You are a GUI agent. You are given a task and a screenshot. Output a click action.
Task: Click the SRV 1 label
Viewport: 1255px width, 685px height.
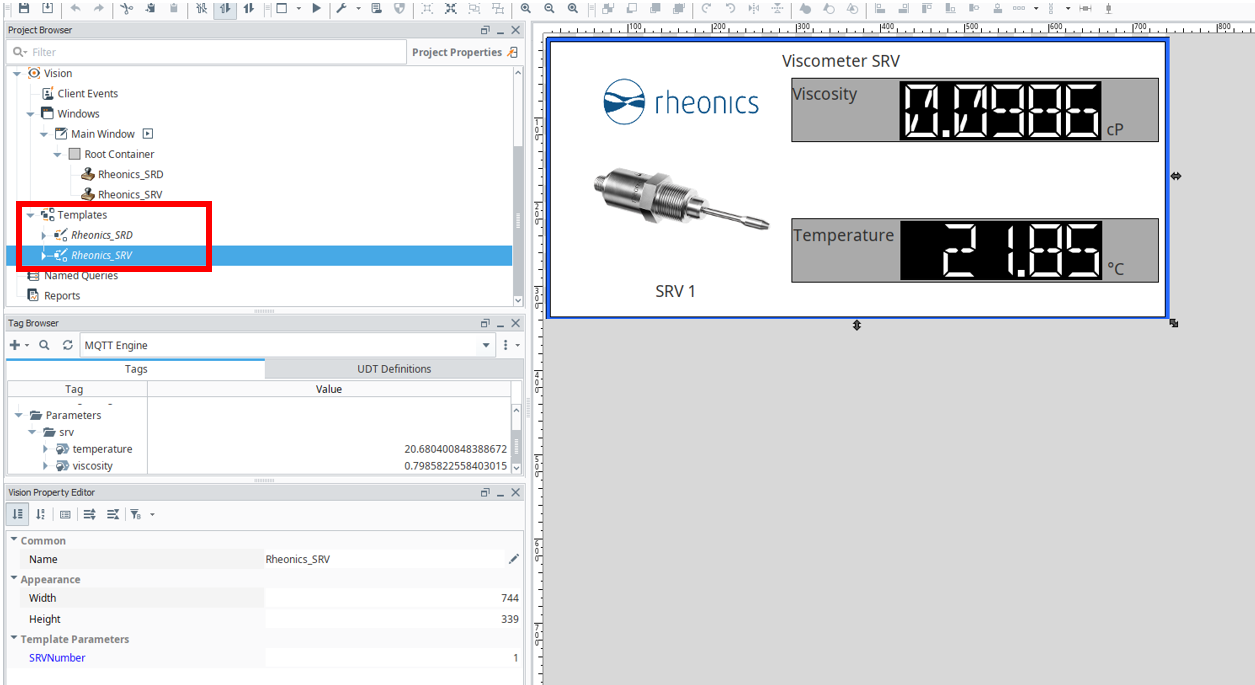pos(675,291)
